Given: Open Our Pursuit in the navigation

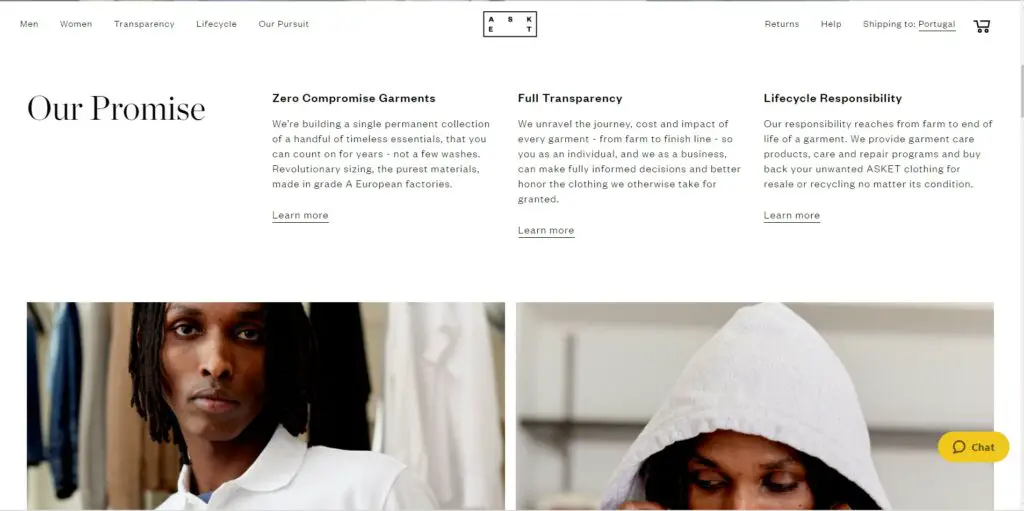Looking at the screenshot, I should [283, 24].
